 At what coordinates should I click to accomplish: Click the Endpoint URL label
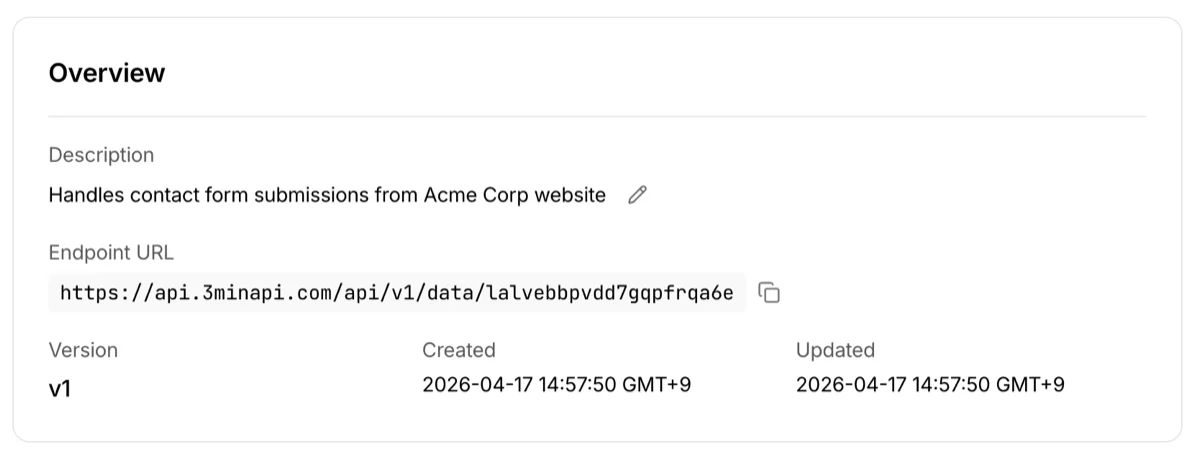(111, 253)
